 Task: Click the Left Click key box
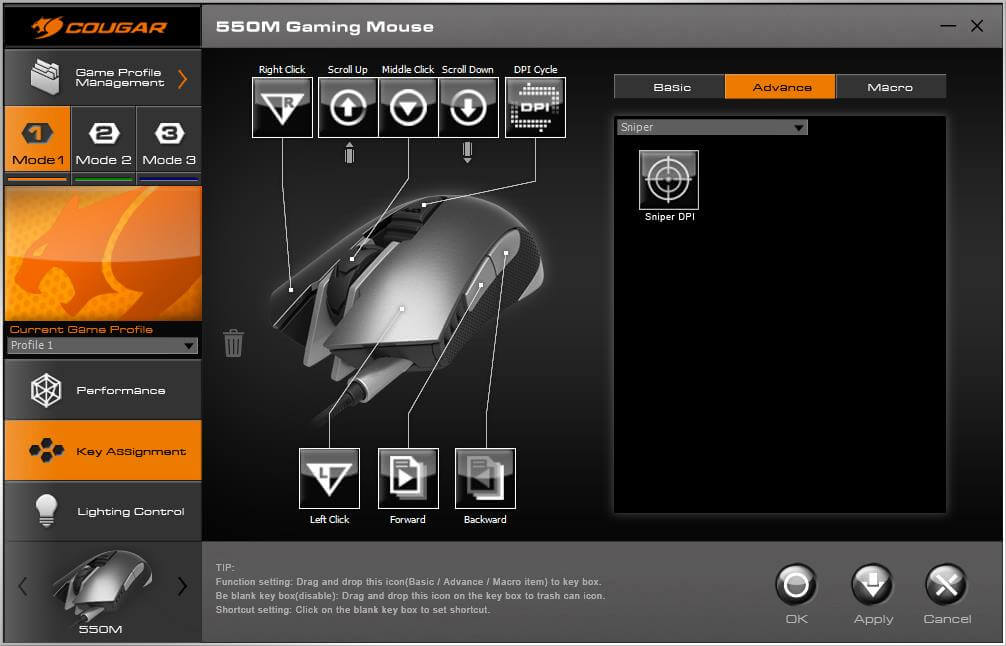click(329, 478)
